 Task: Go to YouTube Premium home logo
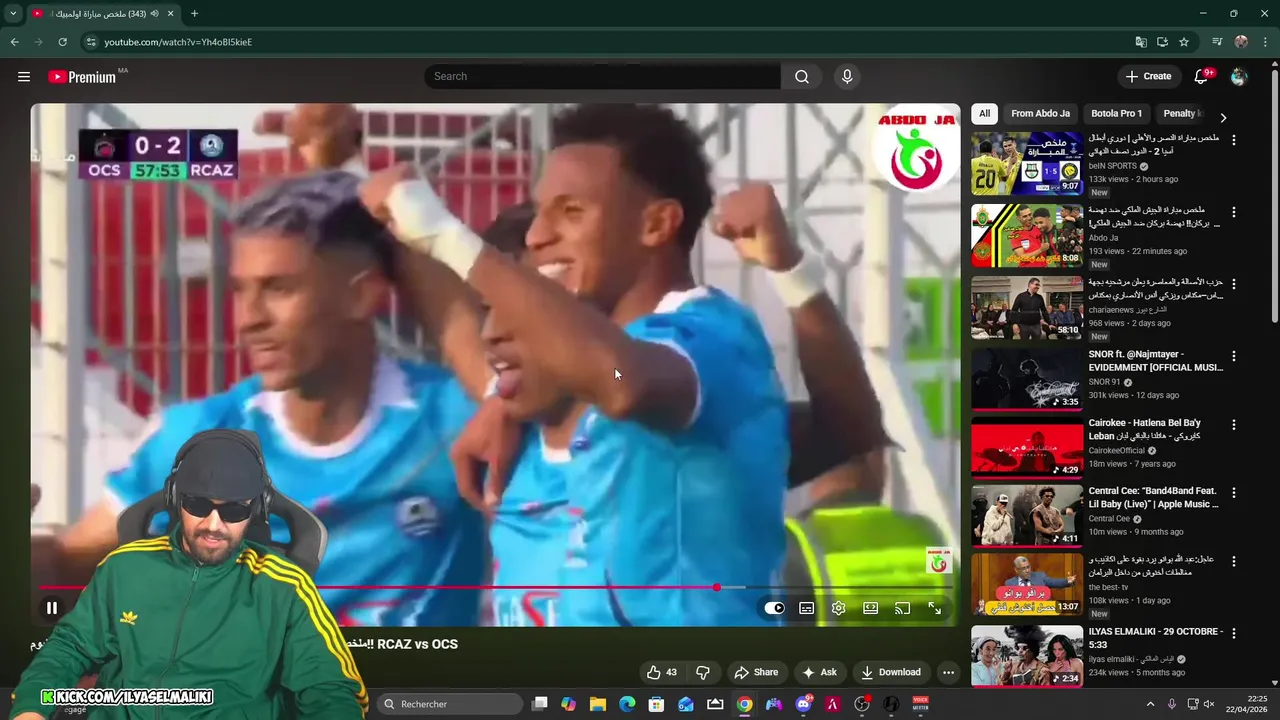tap(82, 77)
